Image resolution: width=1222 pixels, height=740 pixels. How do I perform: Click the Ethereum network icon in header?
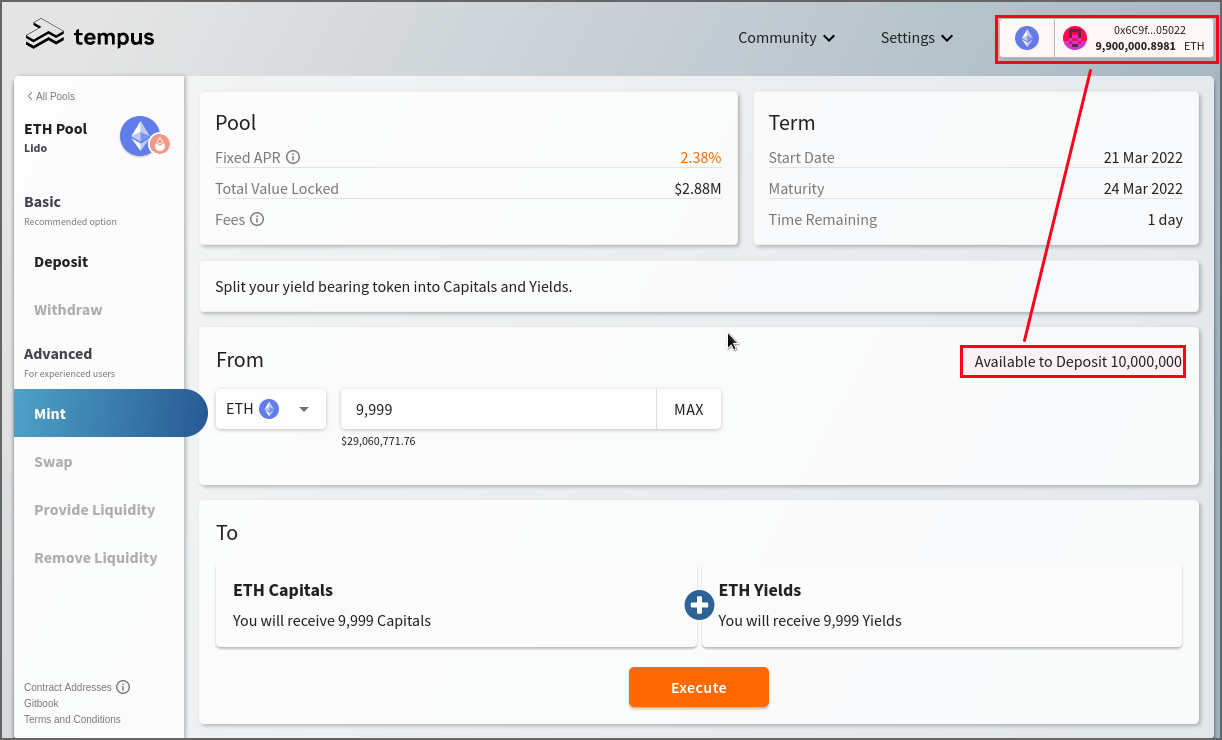coord(1027,38)
